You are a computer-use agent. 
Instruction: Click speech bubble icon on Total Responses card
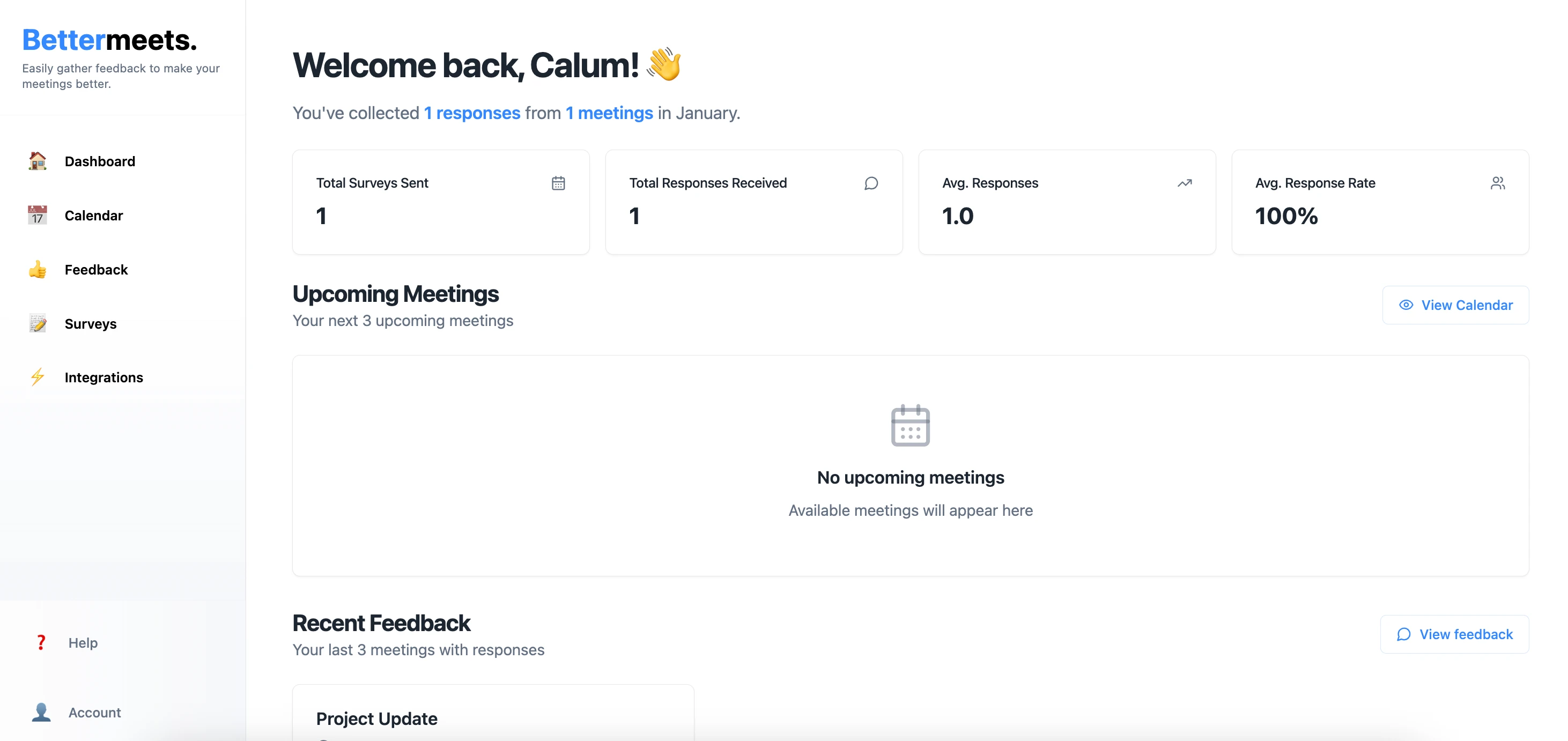(871, 183)
